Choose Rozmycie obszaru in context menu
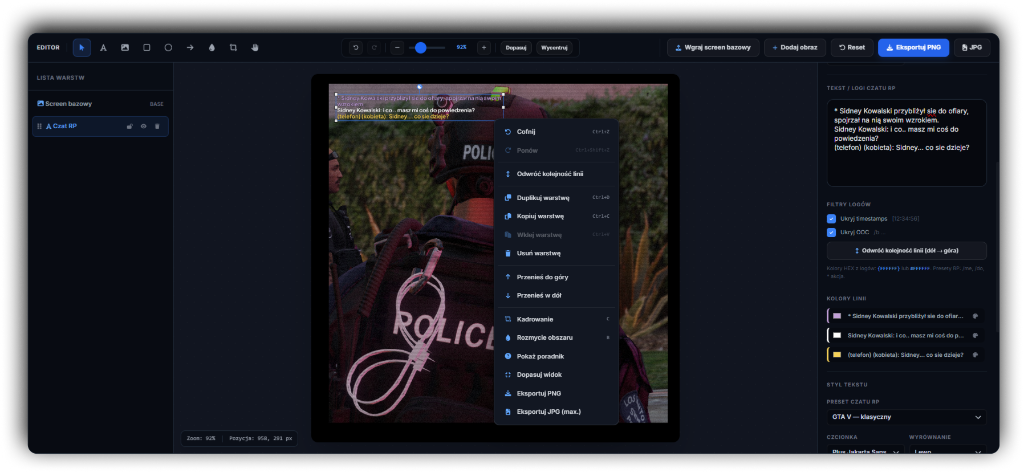The image size is (1024, 473). tap(556, 338)
